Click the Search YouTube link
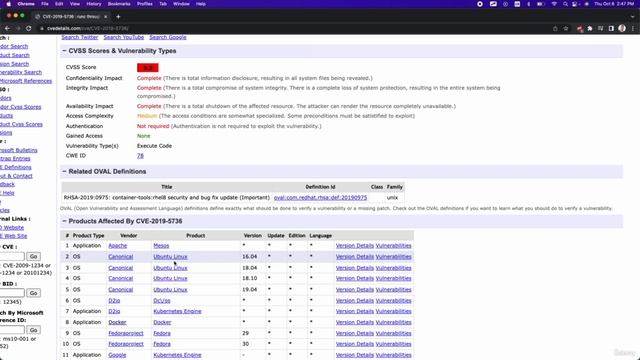This screenshot has width=640, height=360. click(124, 37)
